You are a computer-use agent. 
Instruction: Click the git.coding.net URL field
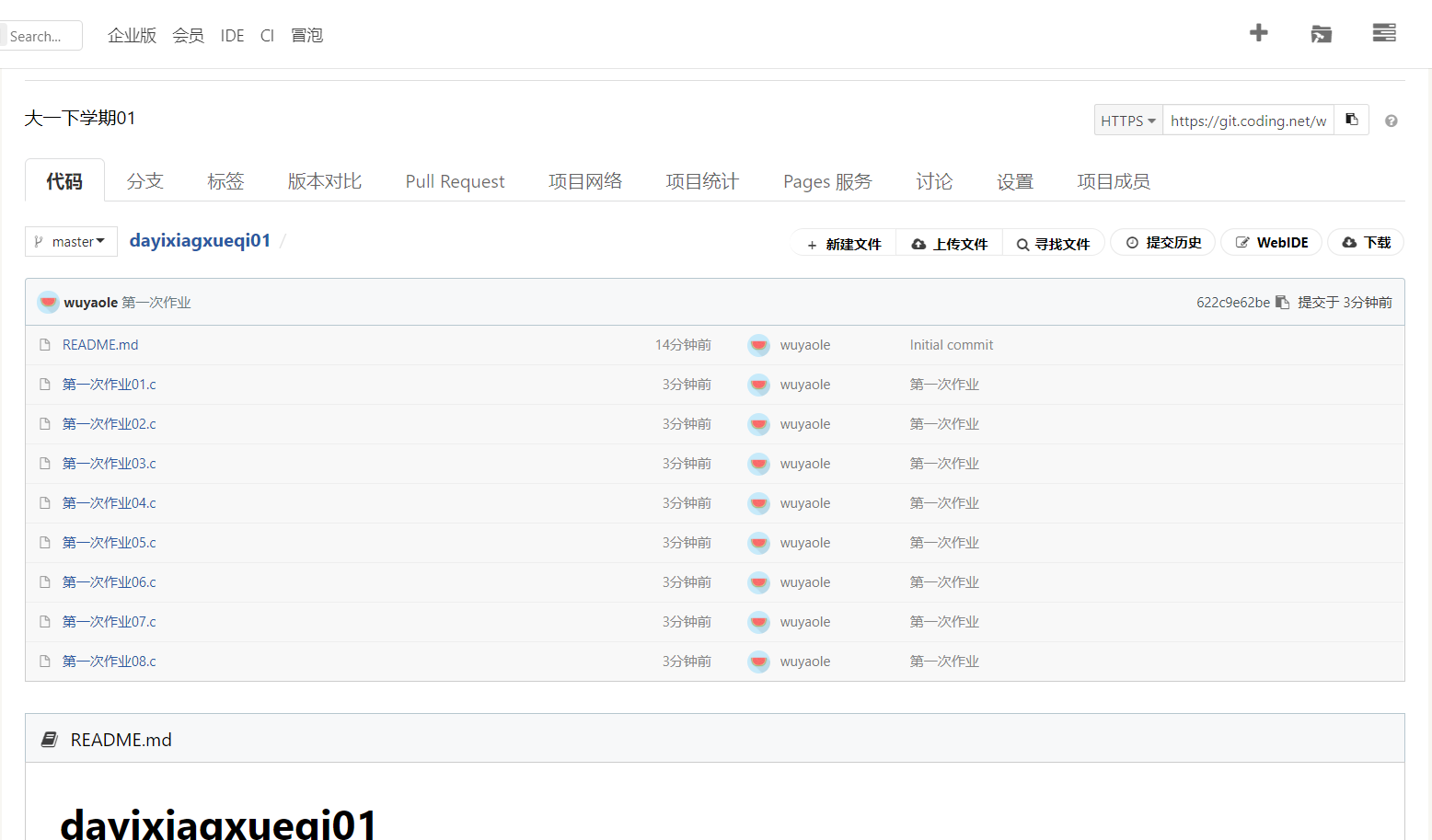1249,121
